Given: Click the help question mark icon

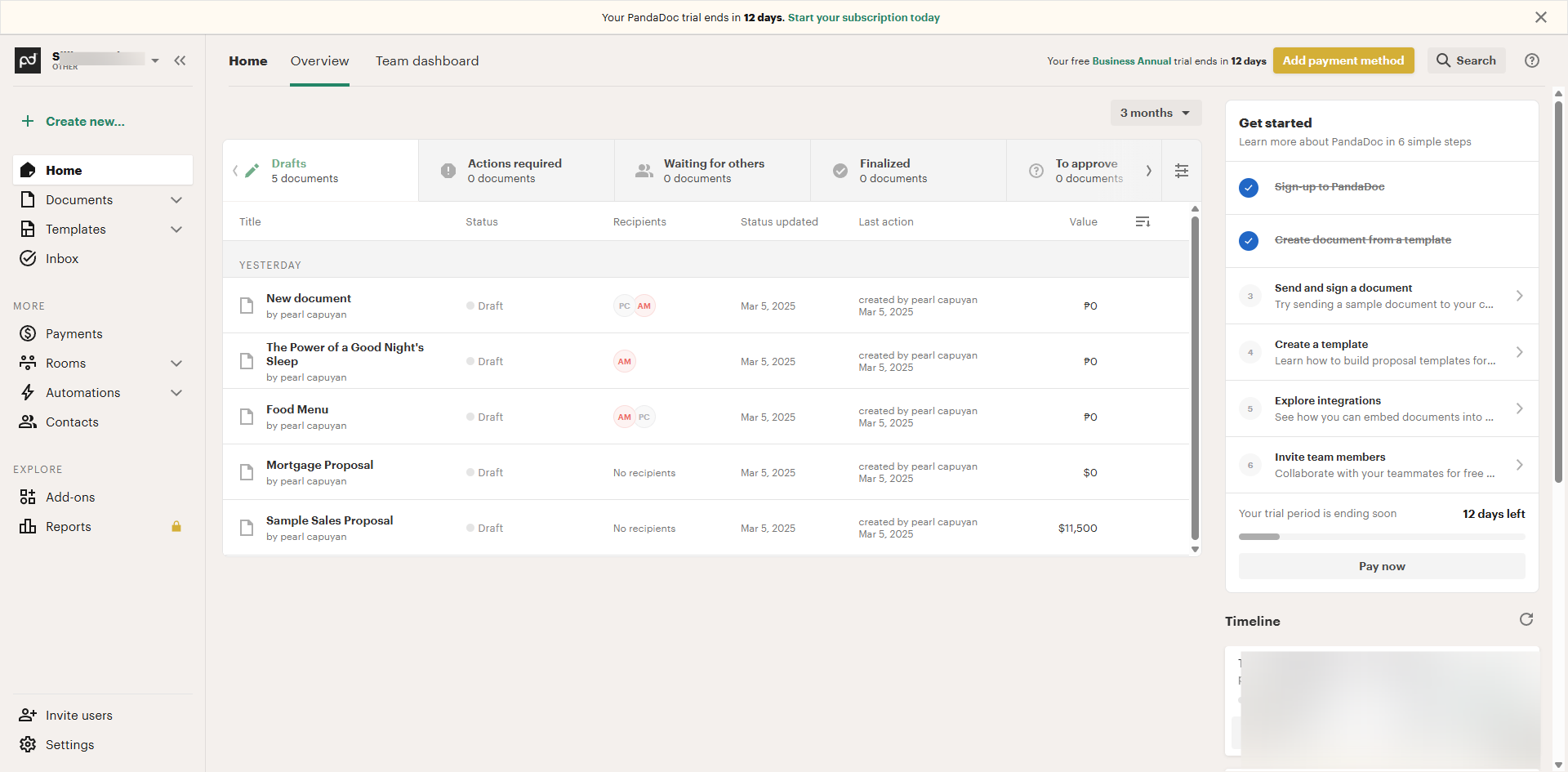Looking at the screenshot, I should click(x=1532, y=60).
